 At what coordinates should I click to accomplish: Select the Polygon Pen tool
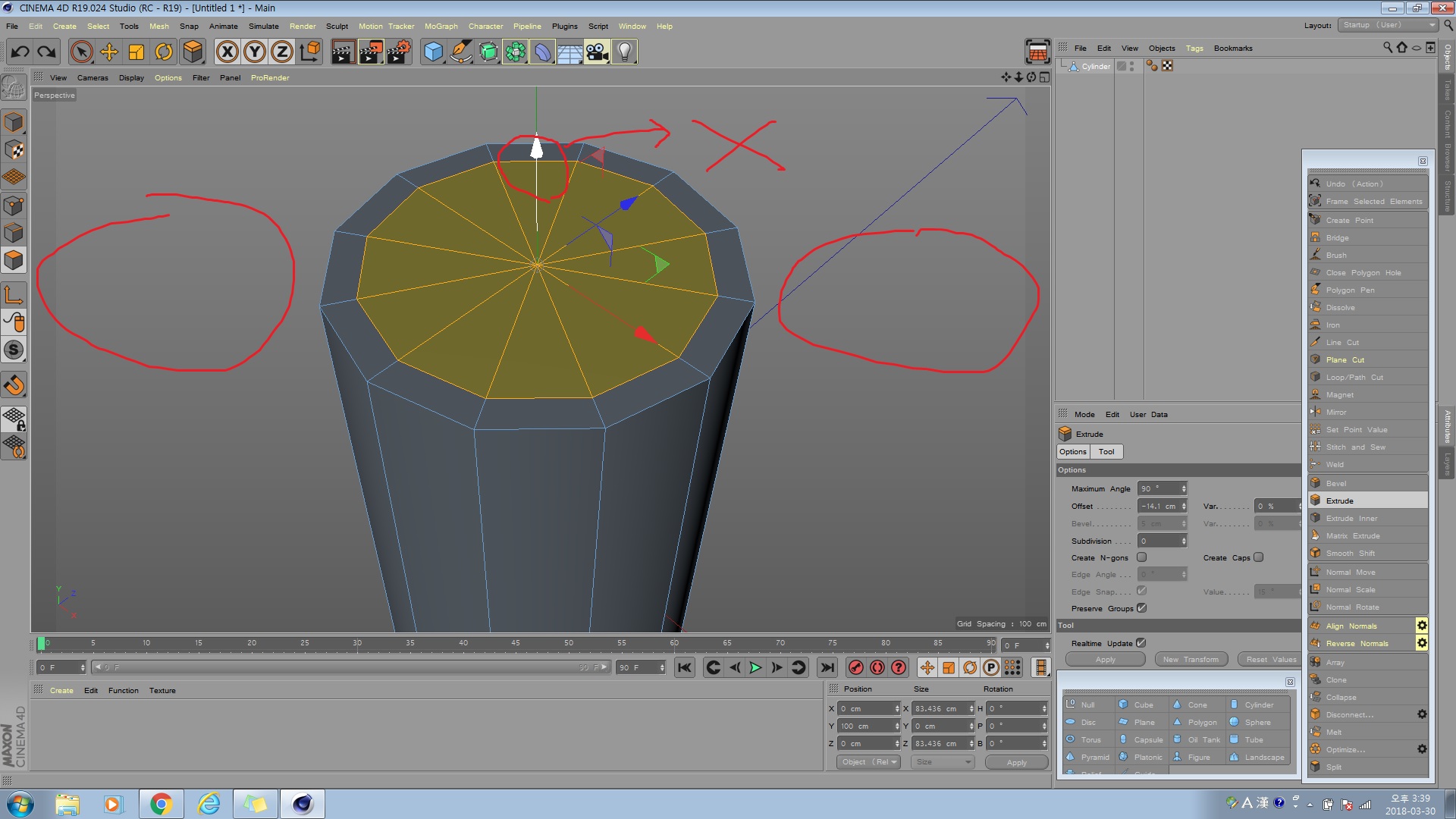pos(1352,289)
